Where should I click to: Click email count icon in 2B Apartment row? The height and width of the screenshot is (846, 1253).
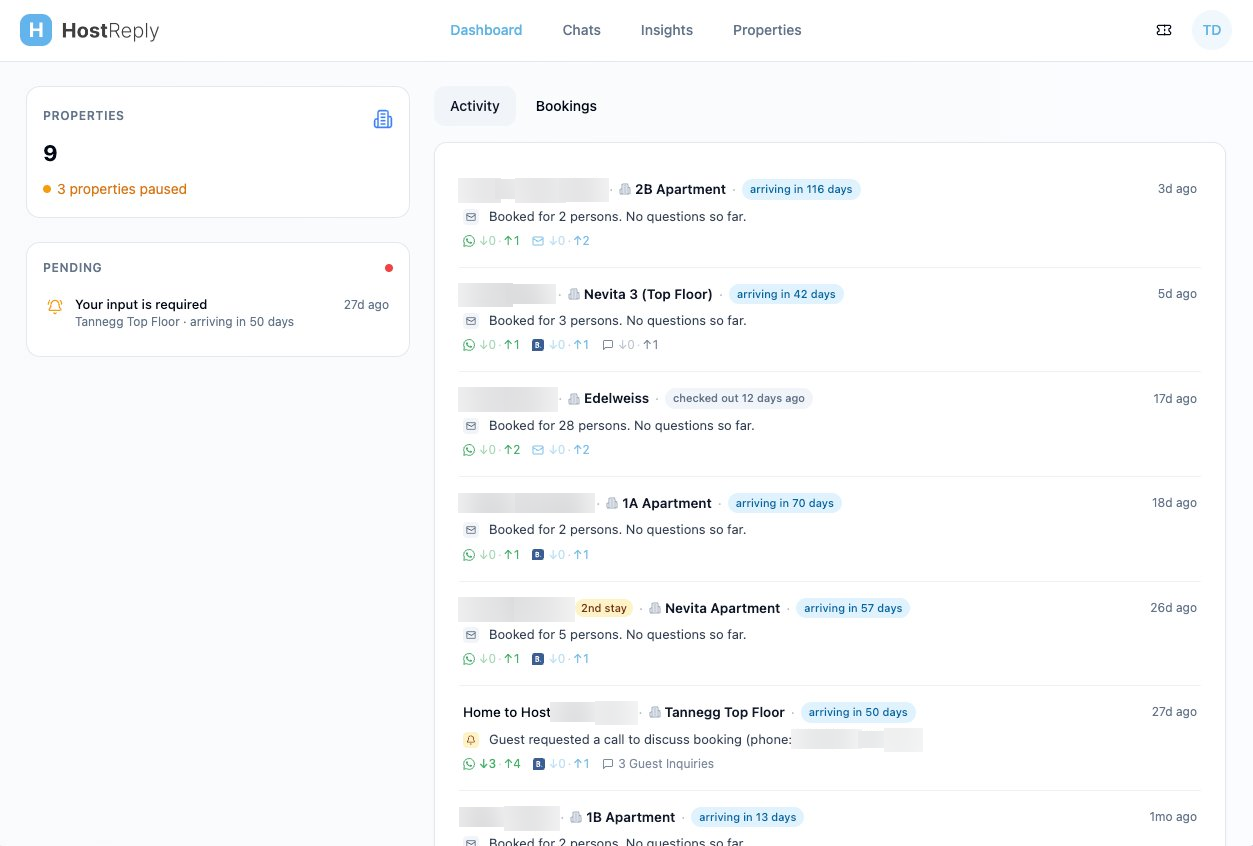pyautogui.click(x=538, y=241)
